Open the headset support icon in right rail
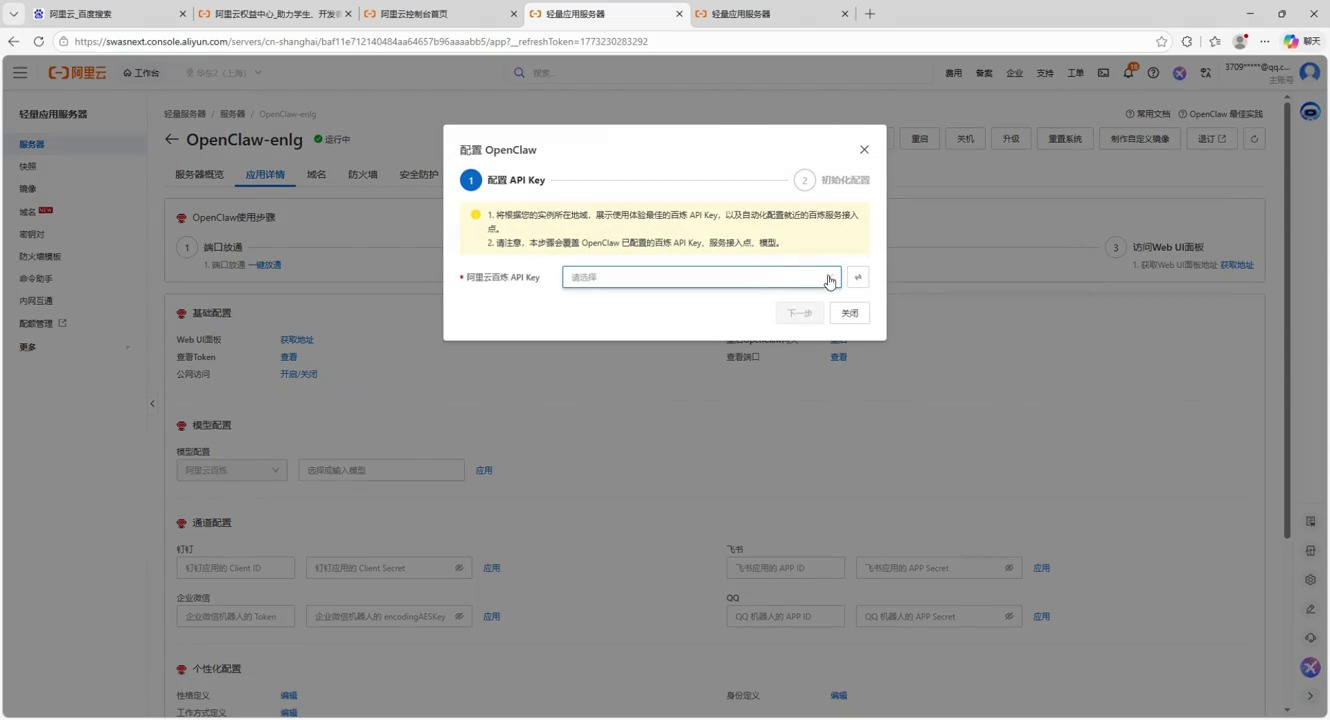Viewport: 1330px width, 720px height. click(1310, 638)
